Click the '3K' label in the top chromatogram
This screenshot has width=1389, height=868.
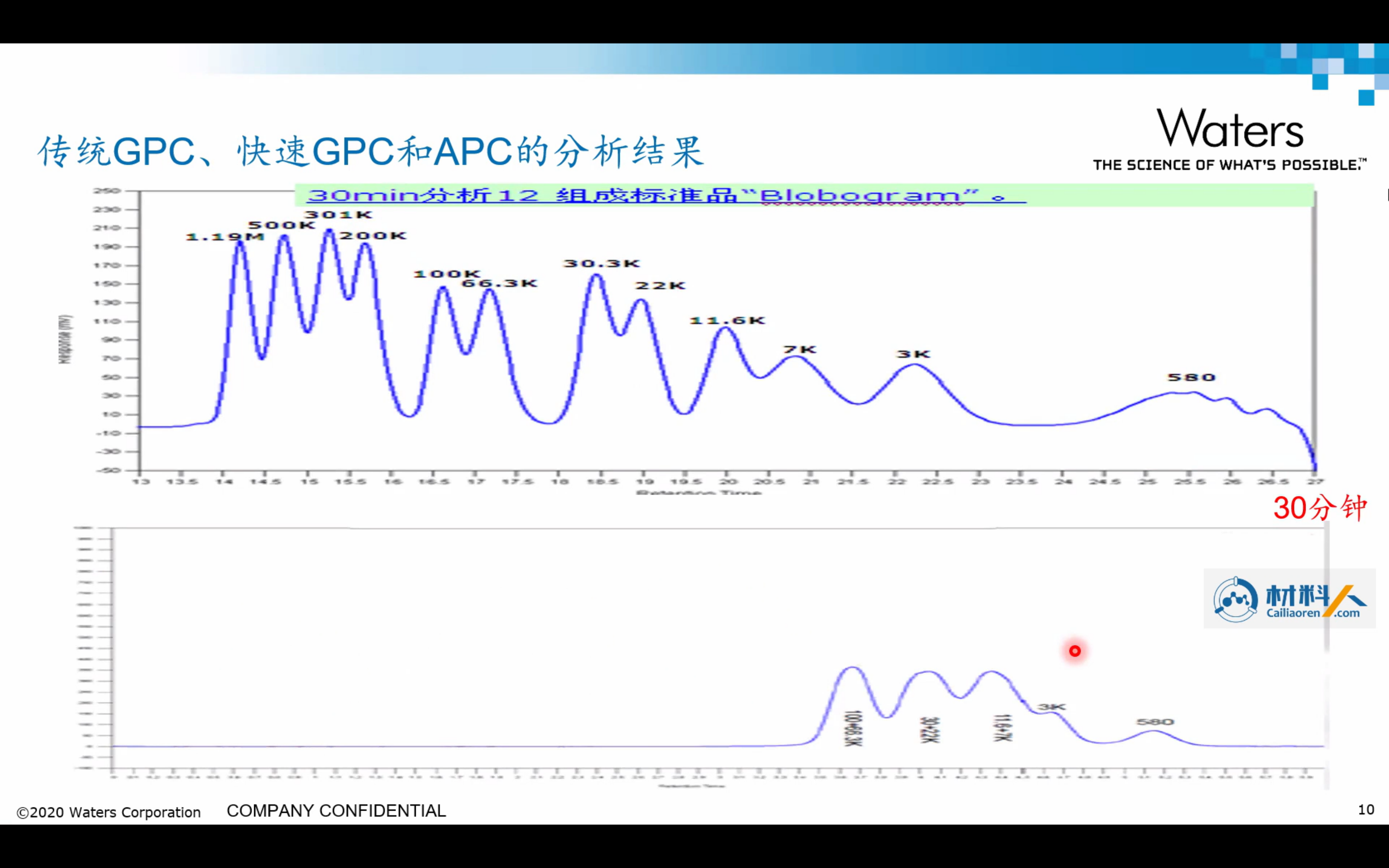pyautogui.click(x=913, y=354)
